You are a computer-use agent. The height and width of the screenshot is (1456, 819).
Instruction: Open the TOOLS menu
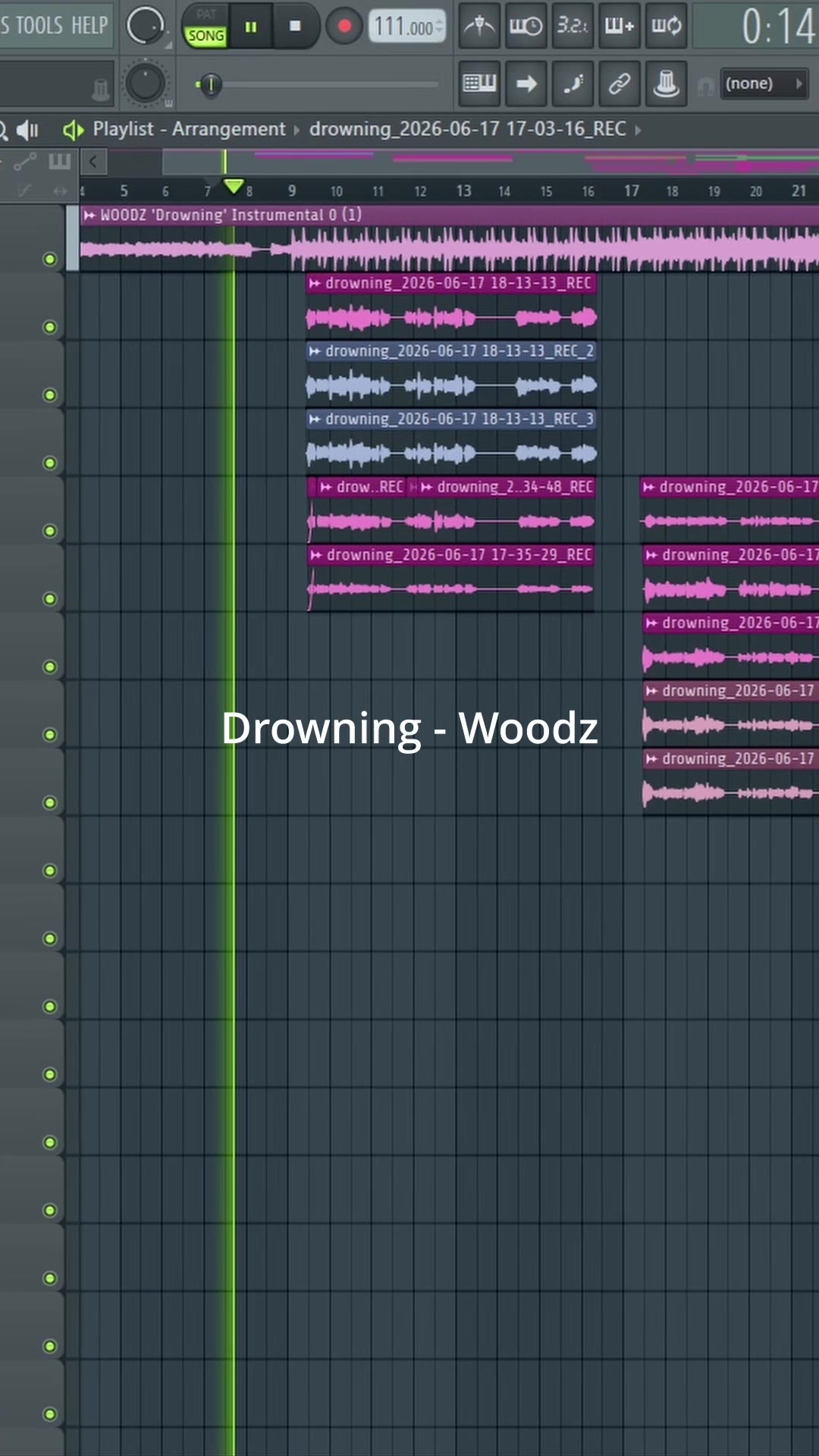point(39,25)
